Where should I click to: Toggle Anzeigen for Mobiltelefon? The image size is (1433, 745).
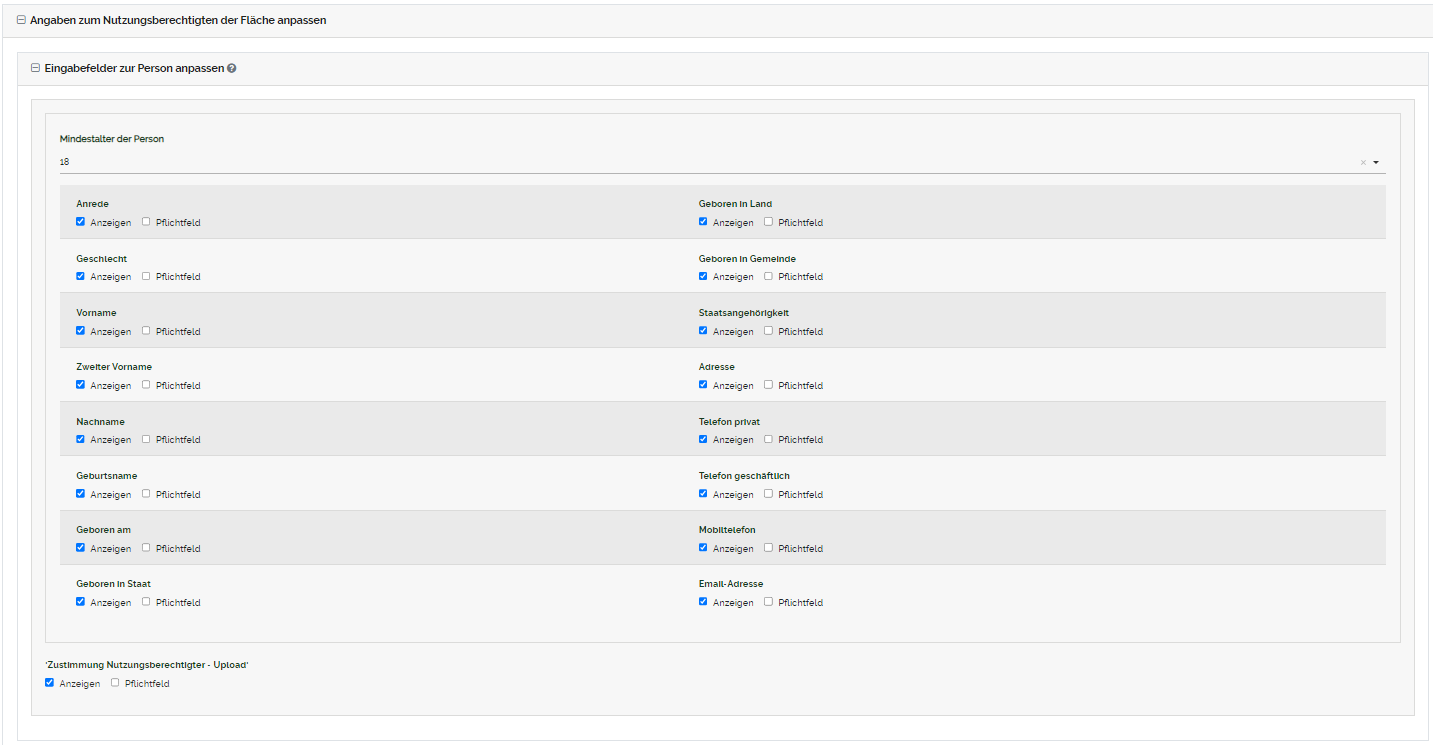(703, 548)
